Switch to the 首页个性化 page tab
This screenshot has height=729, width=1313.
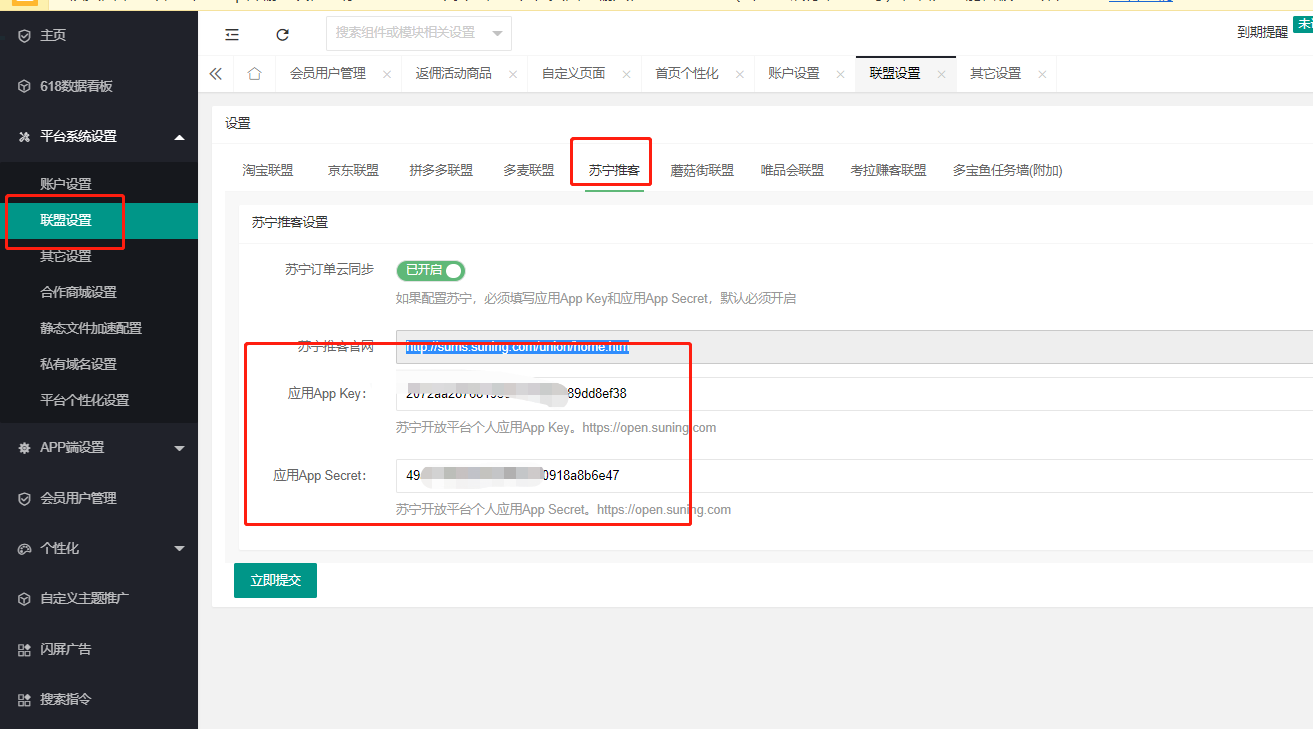[687, 74]
